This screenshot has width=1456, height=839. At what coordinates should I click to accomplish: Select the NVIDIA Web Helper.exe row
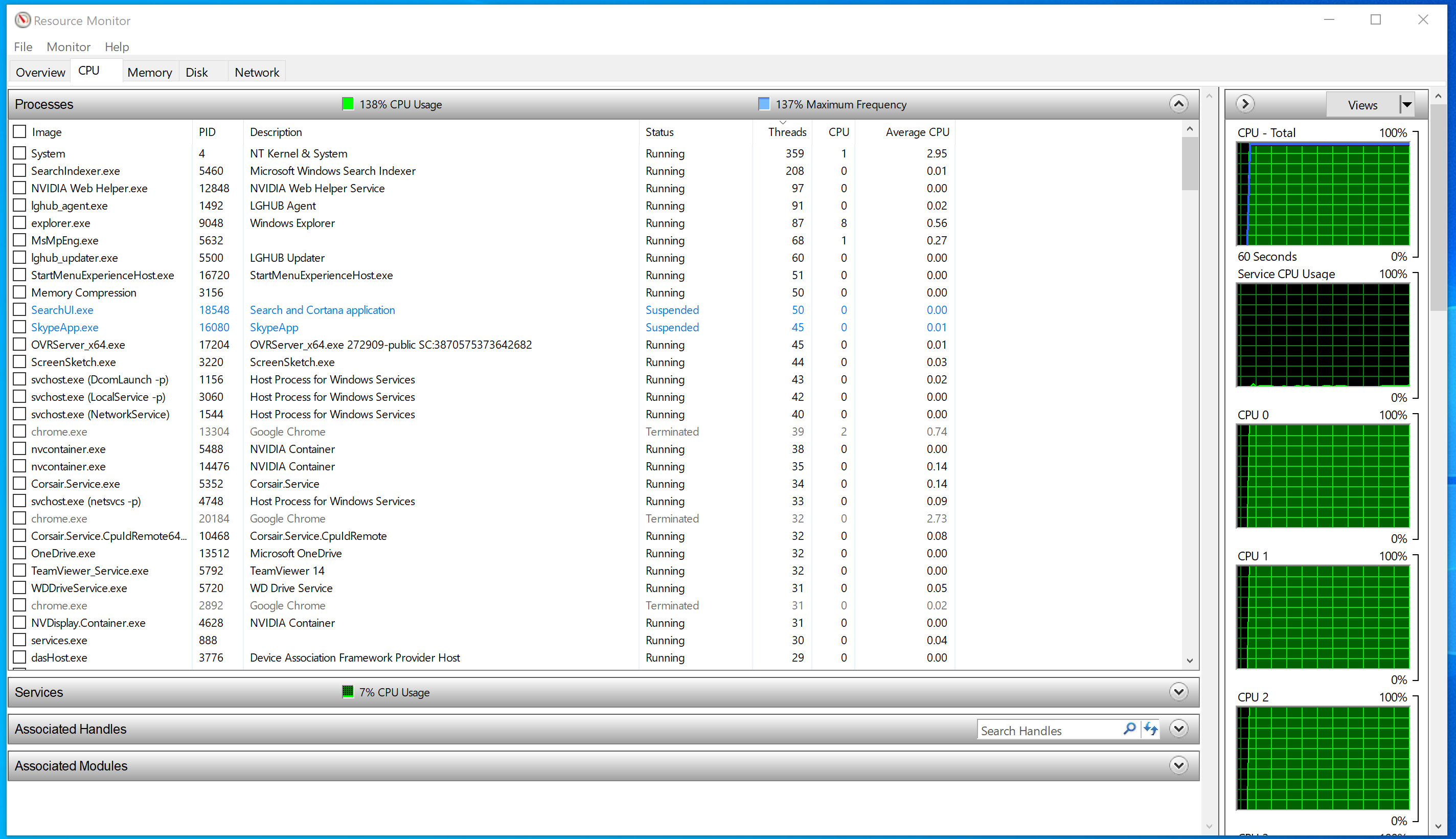[x=481, y=188]
